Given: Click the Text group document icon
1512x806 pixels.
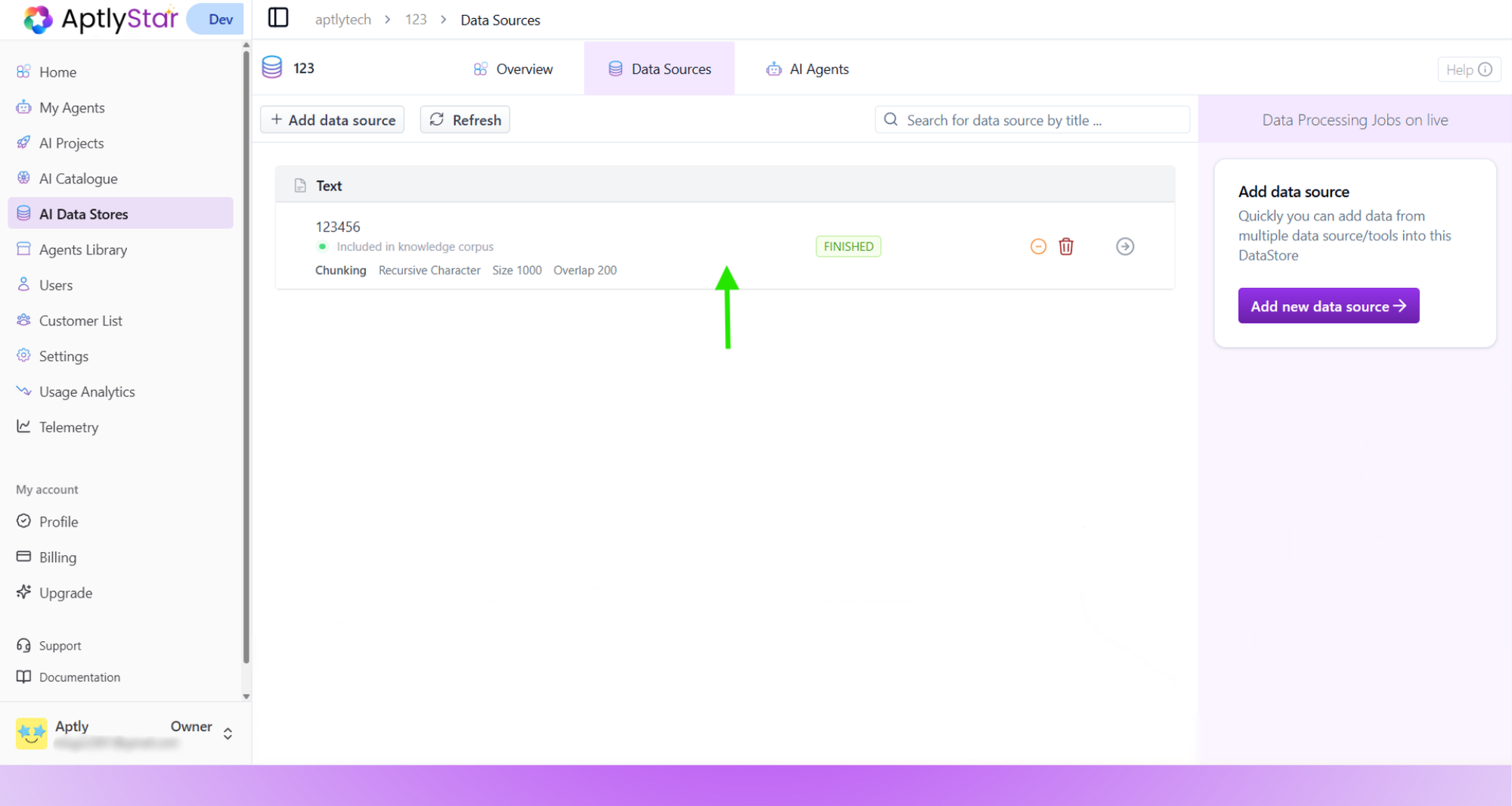Looking at the screenshot, I should point(300,185).
